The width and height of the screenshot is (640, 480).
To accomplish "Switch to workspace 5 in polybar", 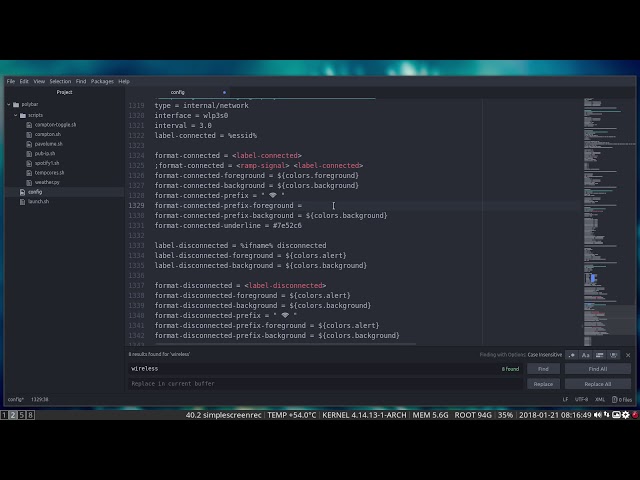I will click(21, 415).
